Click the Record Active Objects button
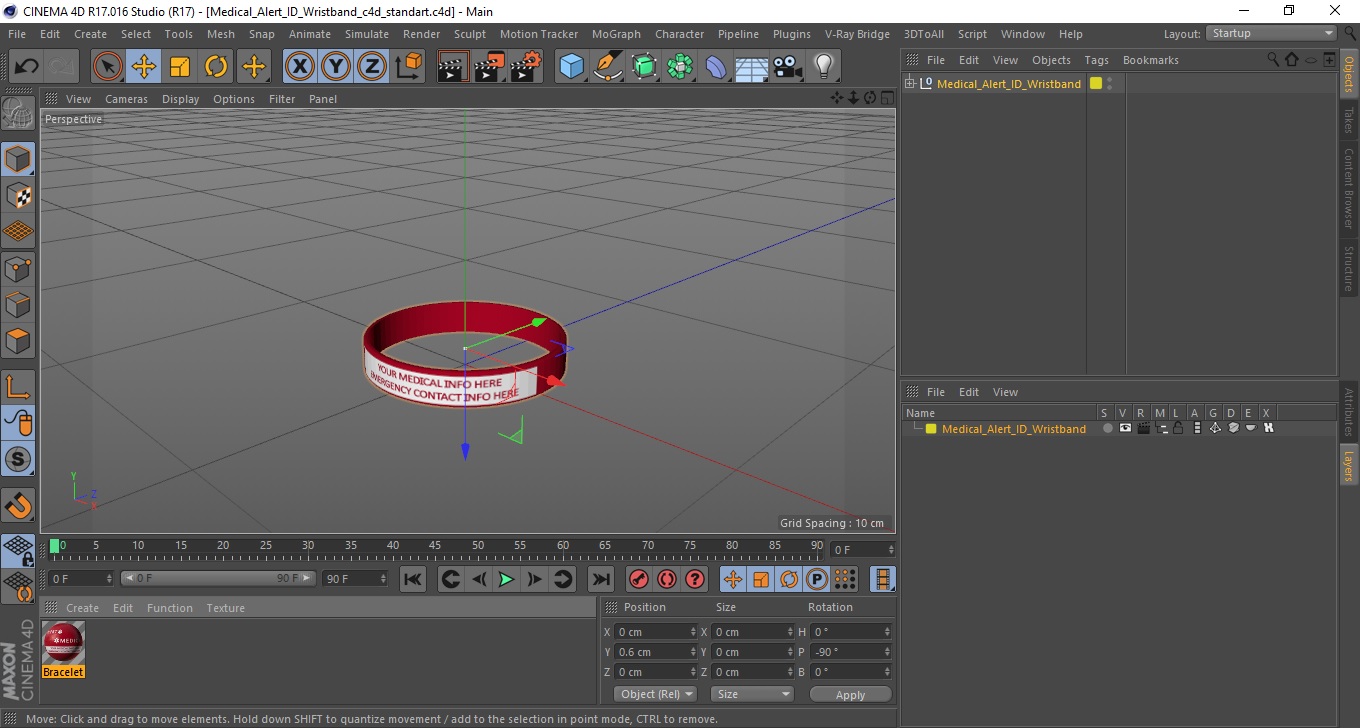 click(x=639, y=579)
